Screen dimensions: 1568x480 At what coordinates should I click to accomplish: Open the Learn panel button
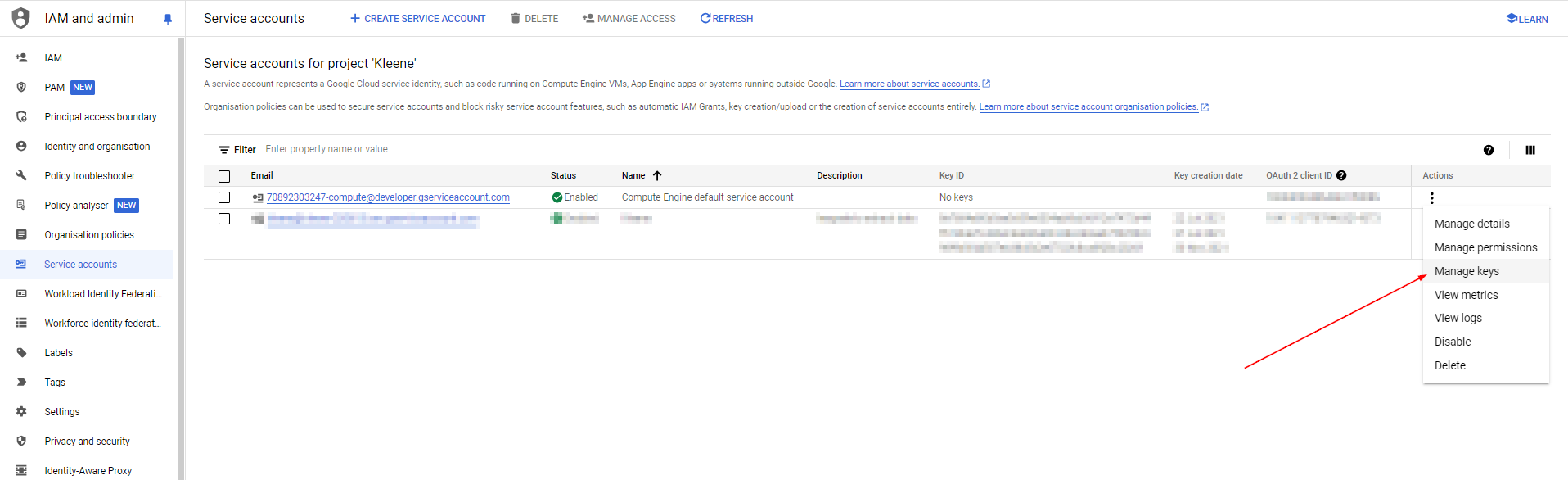(x=1527, y=19)
